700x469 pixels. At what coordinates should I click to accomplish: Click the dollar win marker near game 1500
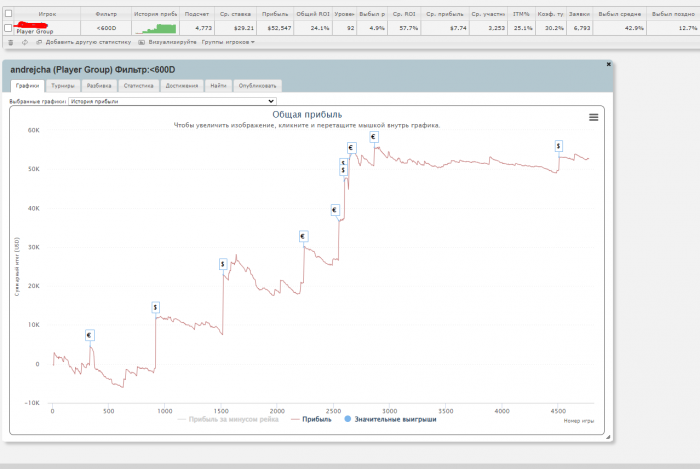pyautogui.click(x=222, y=264)
